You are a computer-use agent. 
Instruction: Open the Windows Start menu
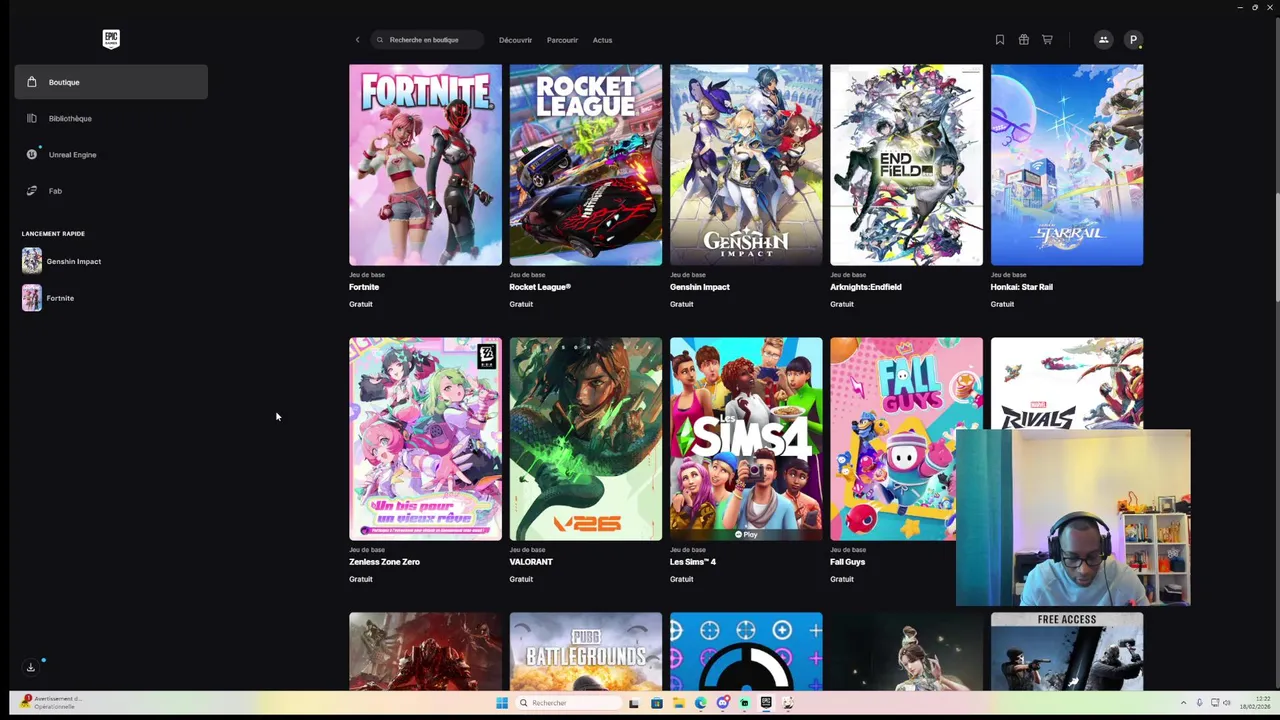click(502, 703)
